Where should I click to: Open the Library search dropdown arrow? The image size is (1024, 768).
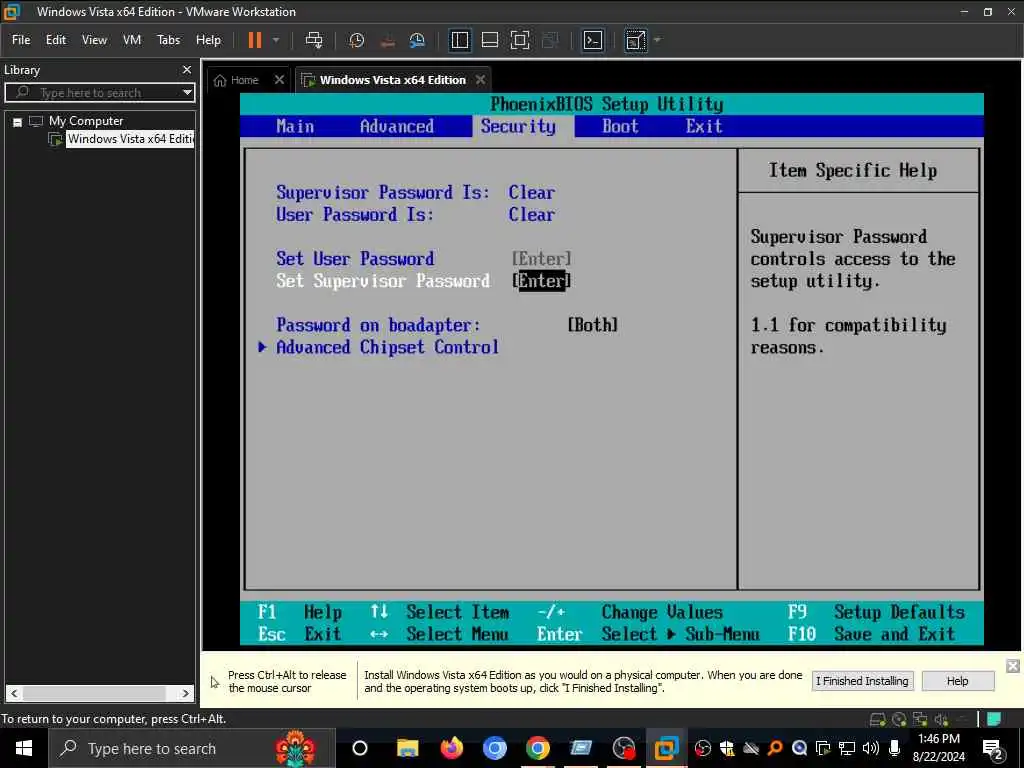pos(187,93)
